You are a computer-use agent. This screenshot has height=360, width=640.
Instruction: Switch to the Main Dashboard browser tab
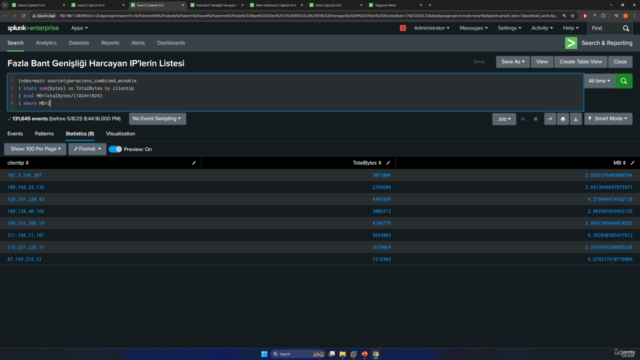point(276,5)
